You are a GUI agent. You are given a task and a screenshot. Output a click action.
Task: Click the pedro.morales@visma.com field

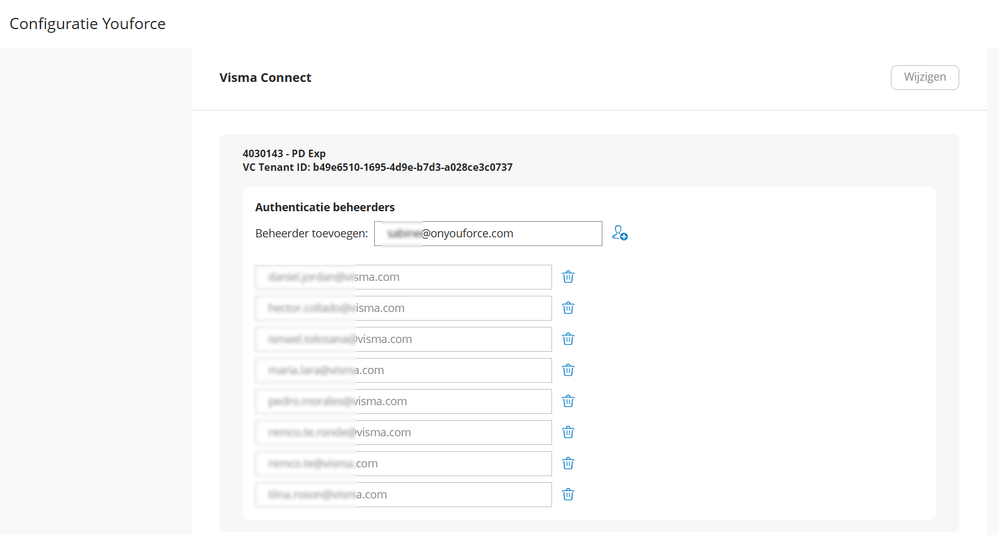pyautogui.click(x=403, y=401)
